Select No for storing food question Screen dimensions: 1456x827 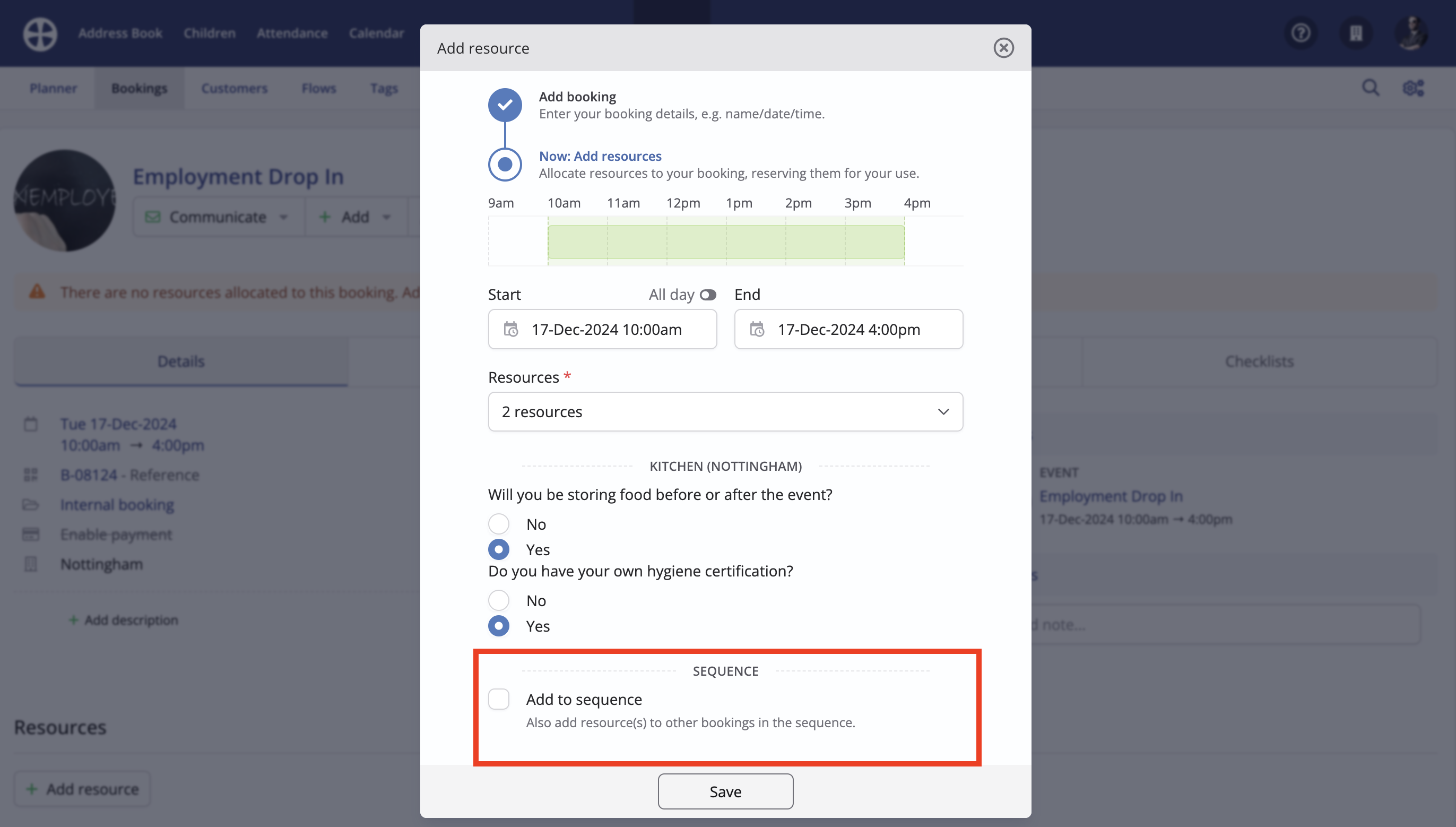(498, 524)
